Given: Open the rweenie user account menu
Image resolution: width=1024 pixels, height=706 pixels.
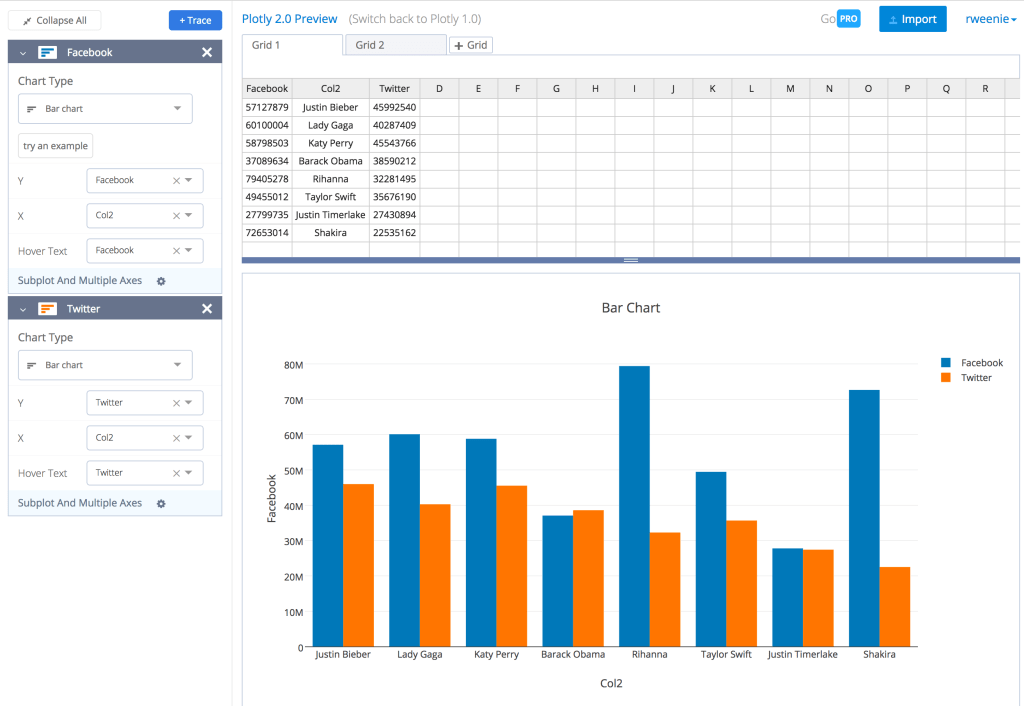Looking at the screenshot, I should [x=990, y=19].
